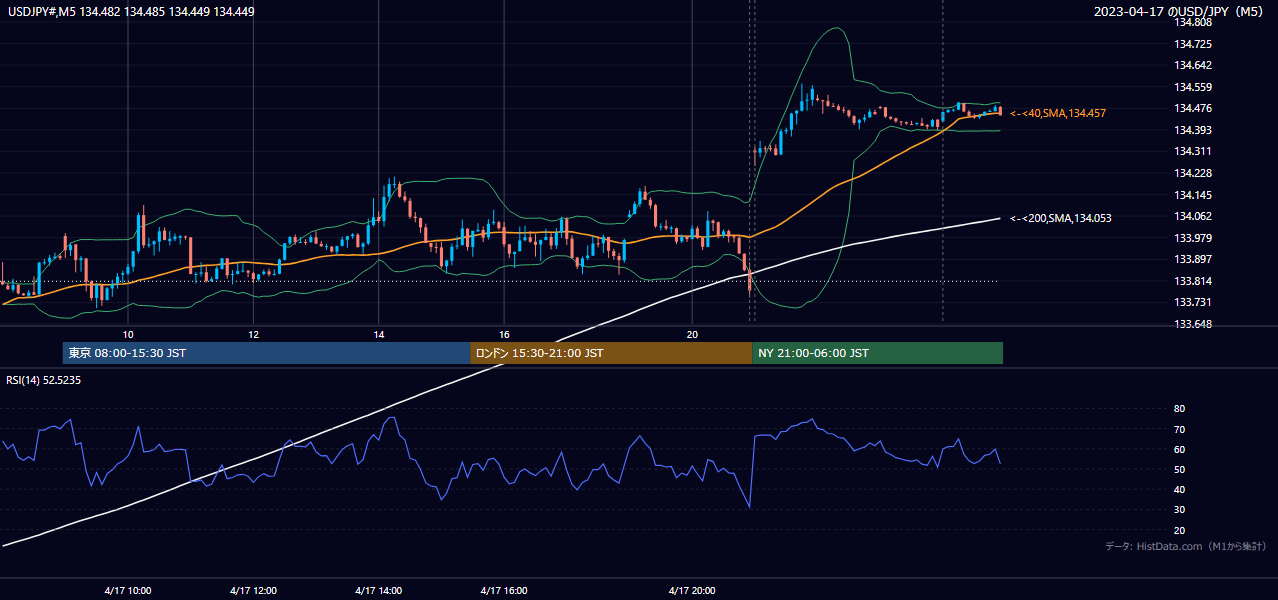Click the London 15:30-21:00 JST session bar
1278x600 pixels.
pos(611,353)
